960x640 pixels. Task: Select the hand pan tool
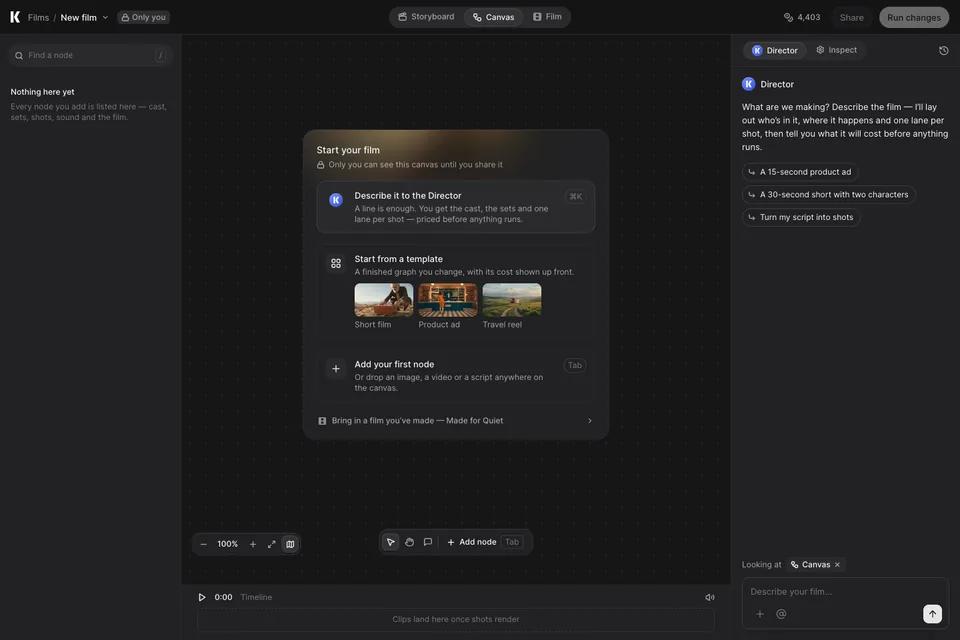point(410,542)
